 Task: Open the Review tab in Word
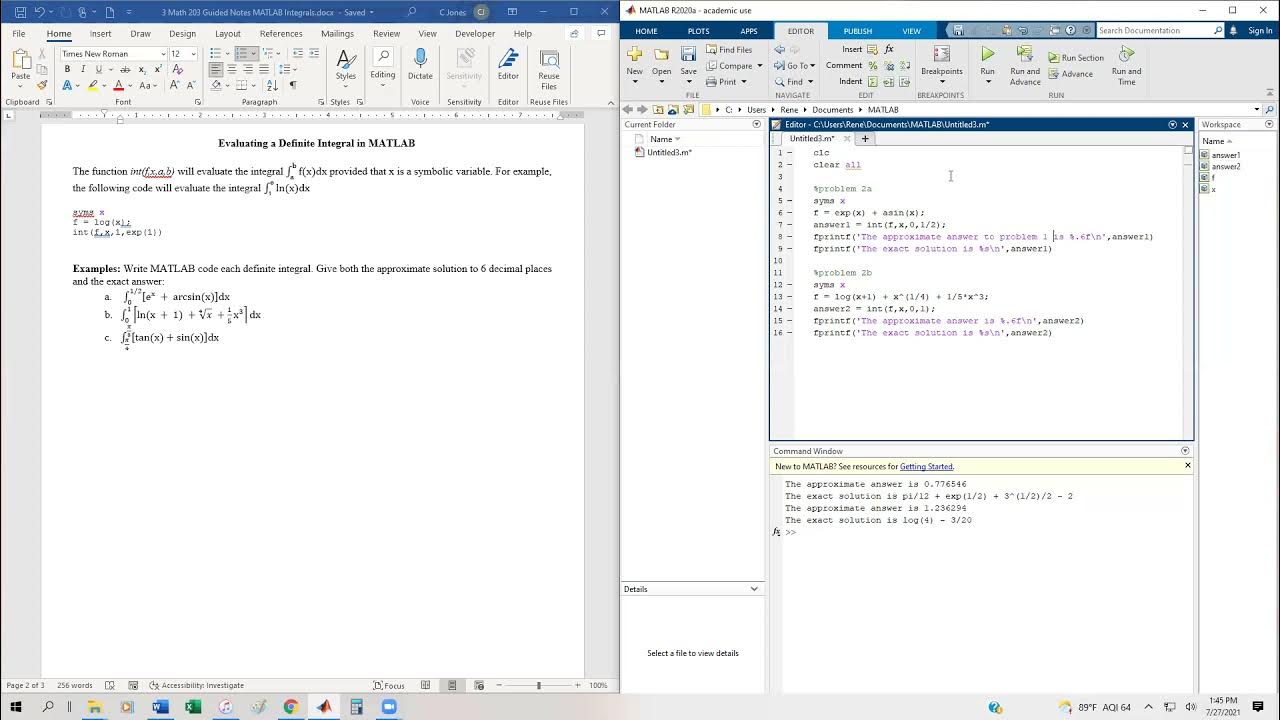[x=386, y=33]
